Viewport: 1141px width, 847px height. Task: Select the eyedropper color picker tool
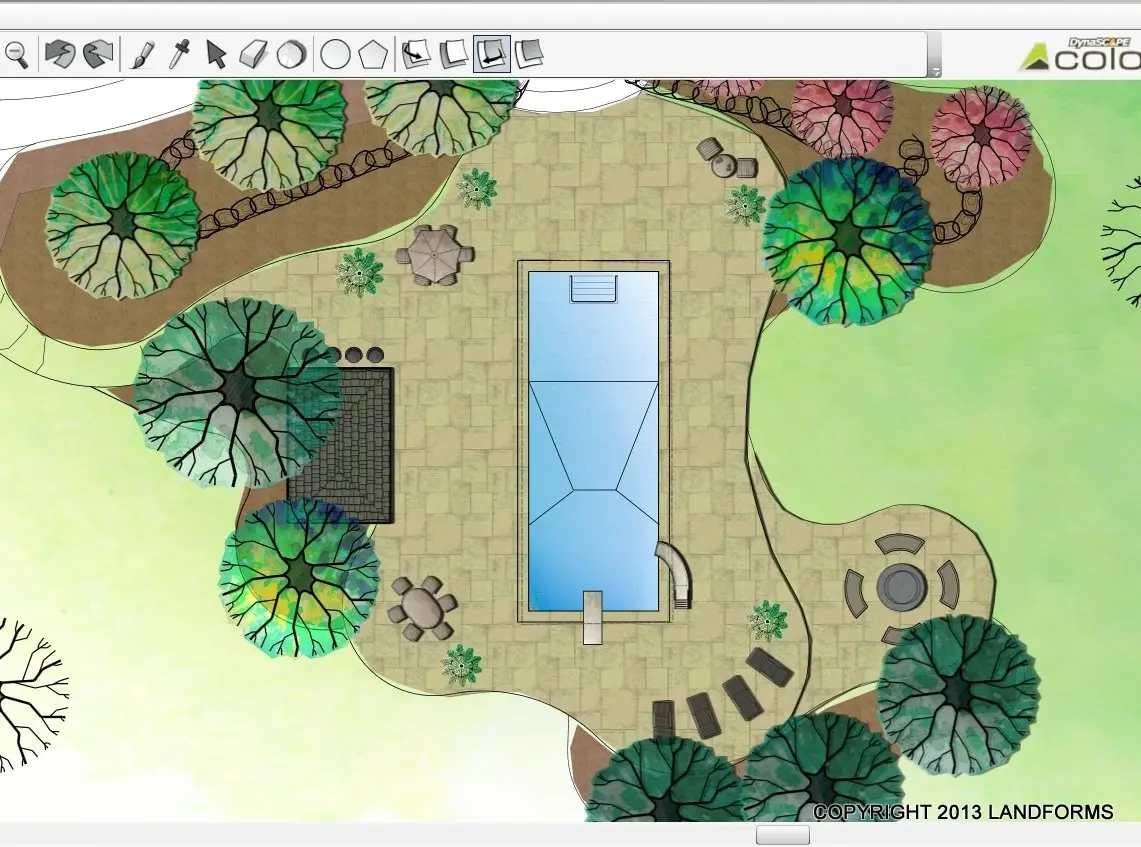(x=179, y=55)
